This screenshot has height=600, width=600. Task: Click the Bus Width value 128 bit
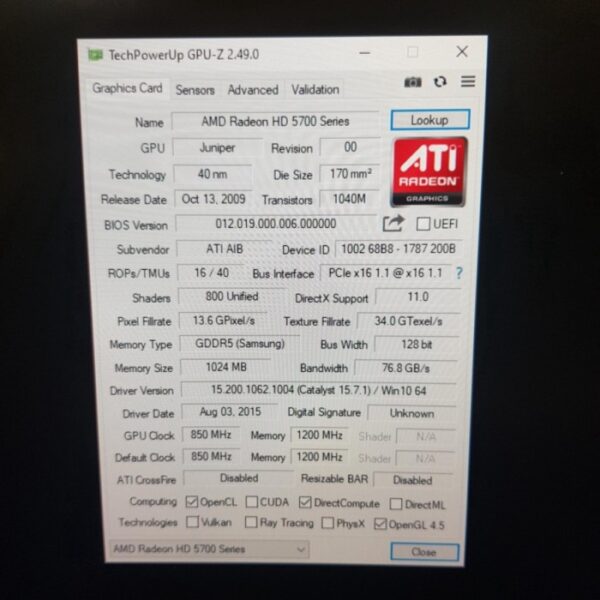(x=416, y=345)
